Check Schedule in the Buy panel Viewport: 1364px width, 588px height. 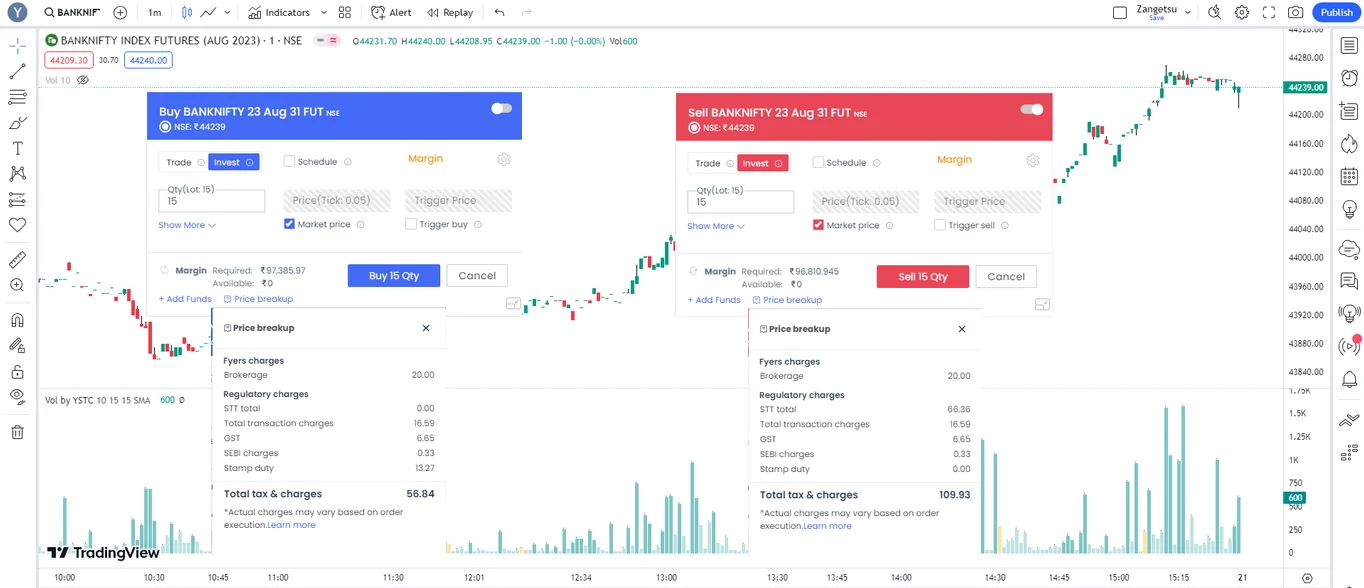pyautogui.click(x=289, y=161)
